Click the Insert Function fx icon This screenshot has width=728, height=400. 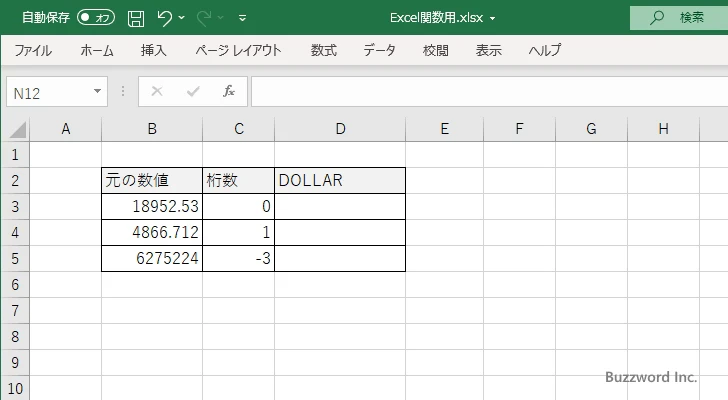[x=229, y=91]
